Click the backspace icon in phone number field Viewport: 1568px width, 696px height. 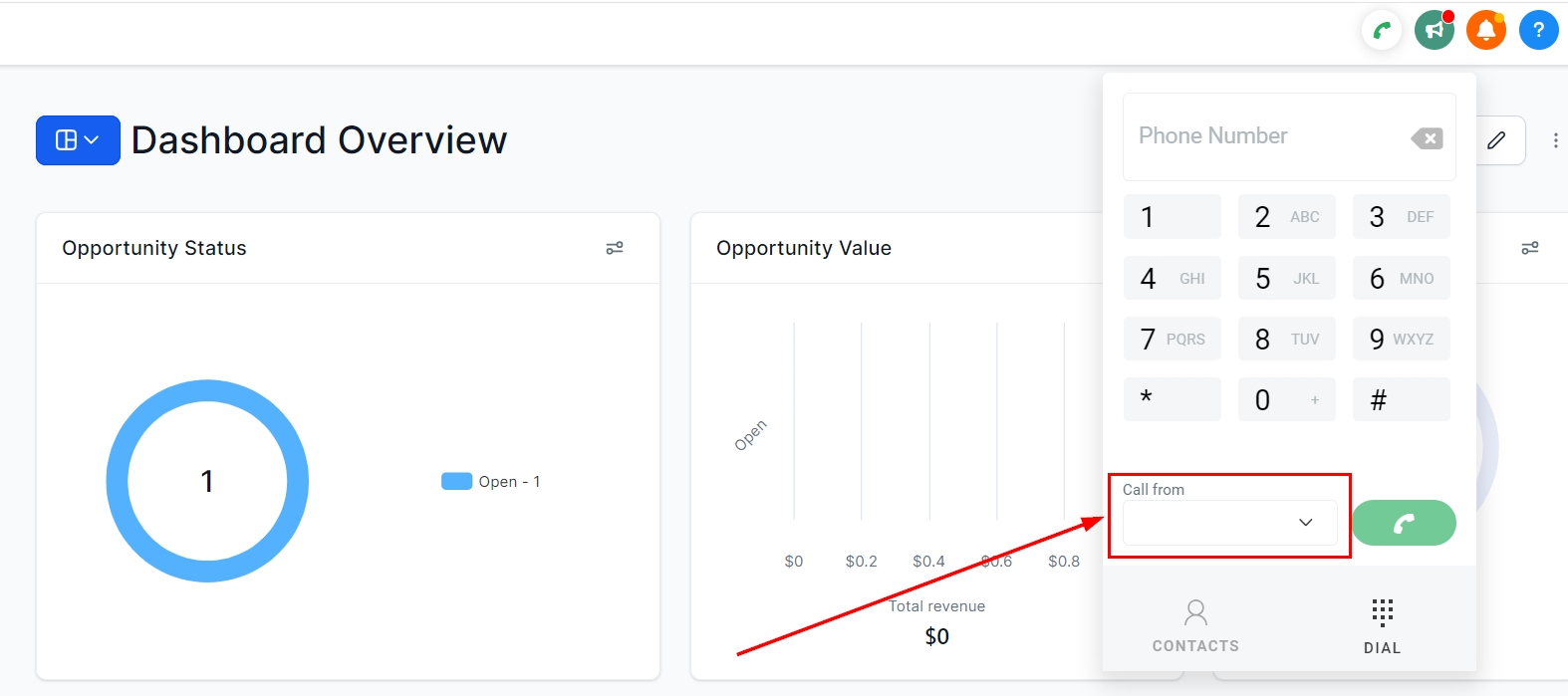pos(1427,138)
